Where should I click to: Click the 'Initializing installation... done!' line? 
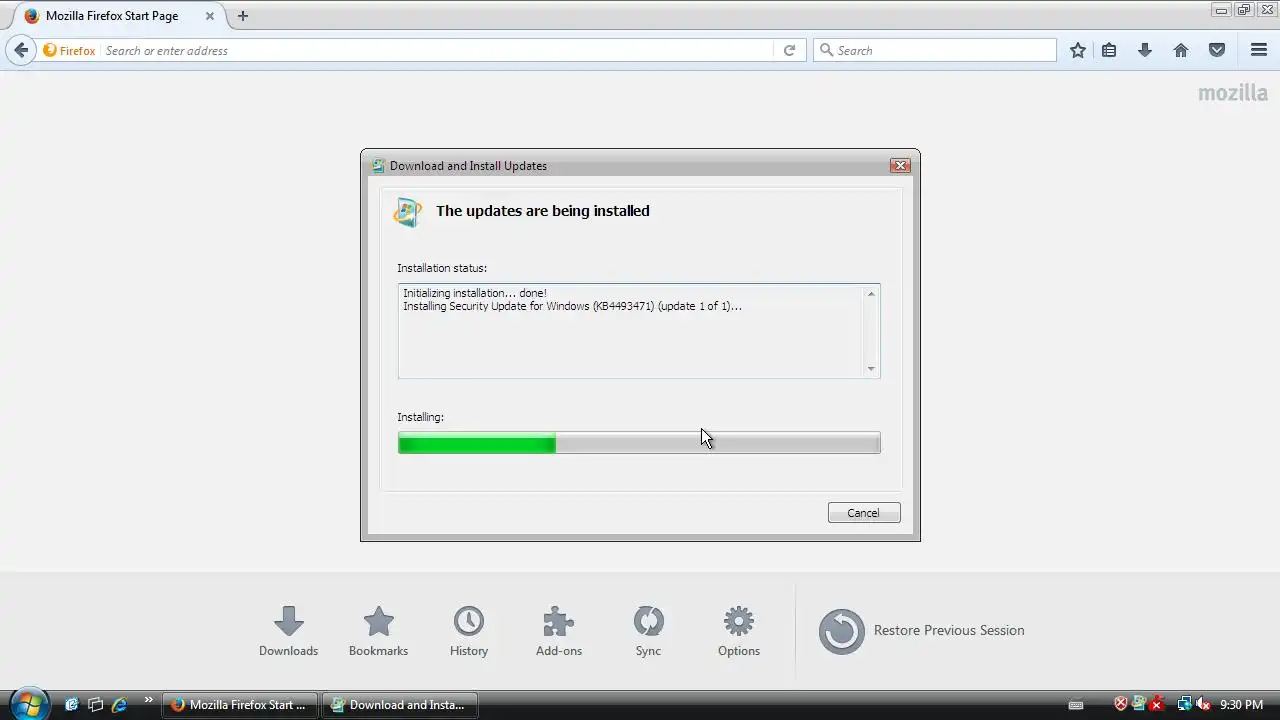(475, 293)
